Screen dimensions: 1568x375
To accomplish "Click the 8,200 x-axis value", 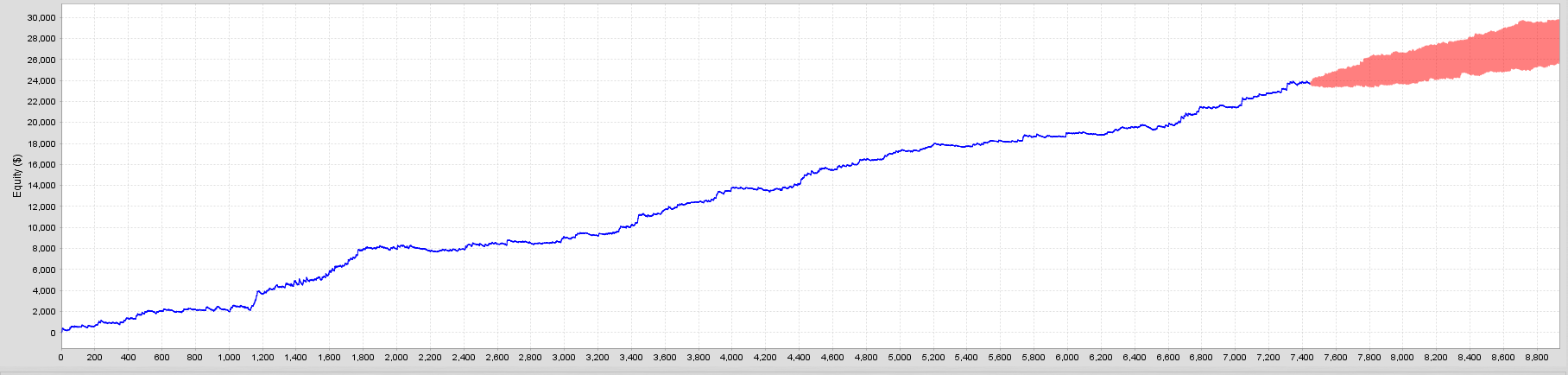I will click(1436, 357).
